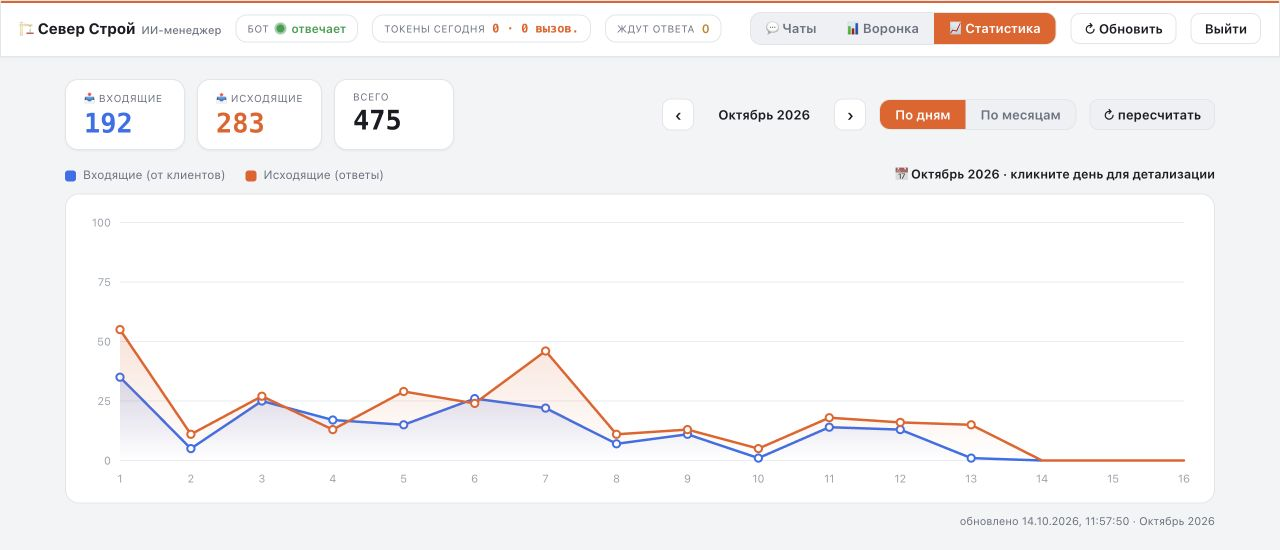This screenshot has height=550, width=1280.
Task: Toggle the Входящие (от клиентов) legend series
Action: (x=145, y=175)
